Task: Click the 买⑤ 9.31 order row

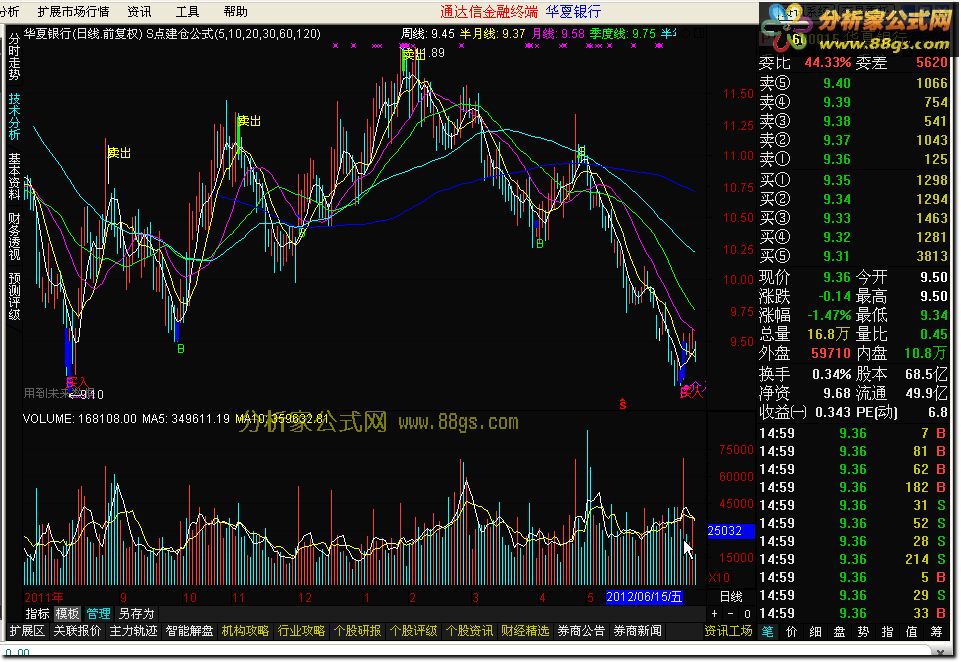Action: tap(853, 256)
